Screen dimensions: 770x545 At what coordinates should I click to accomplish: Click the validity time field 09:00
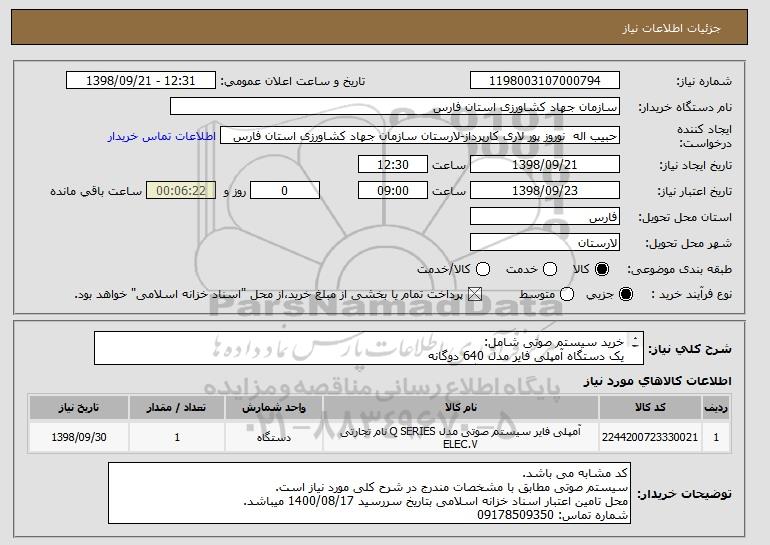coord(393,191)
